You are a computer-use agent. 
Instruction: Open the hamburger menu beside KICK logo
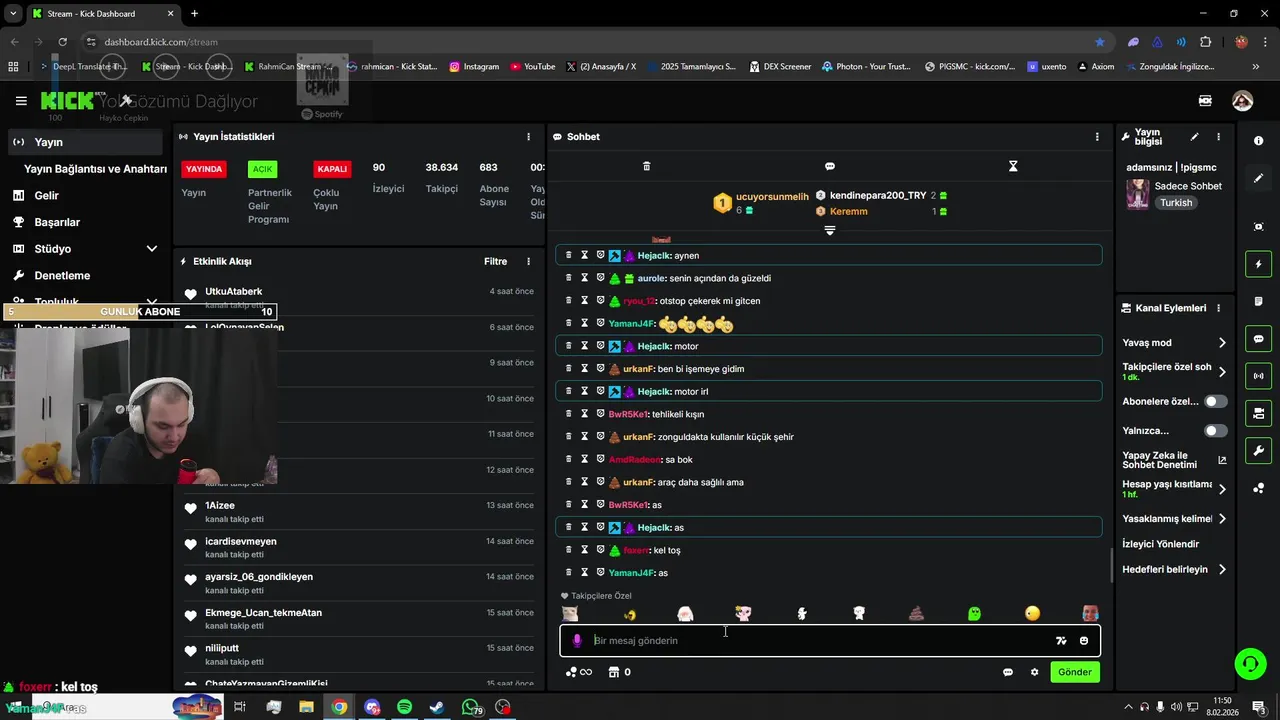[21, 101]
